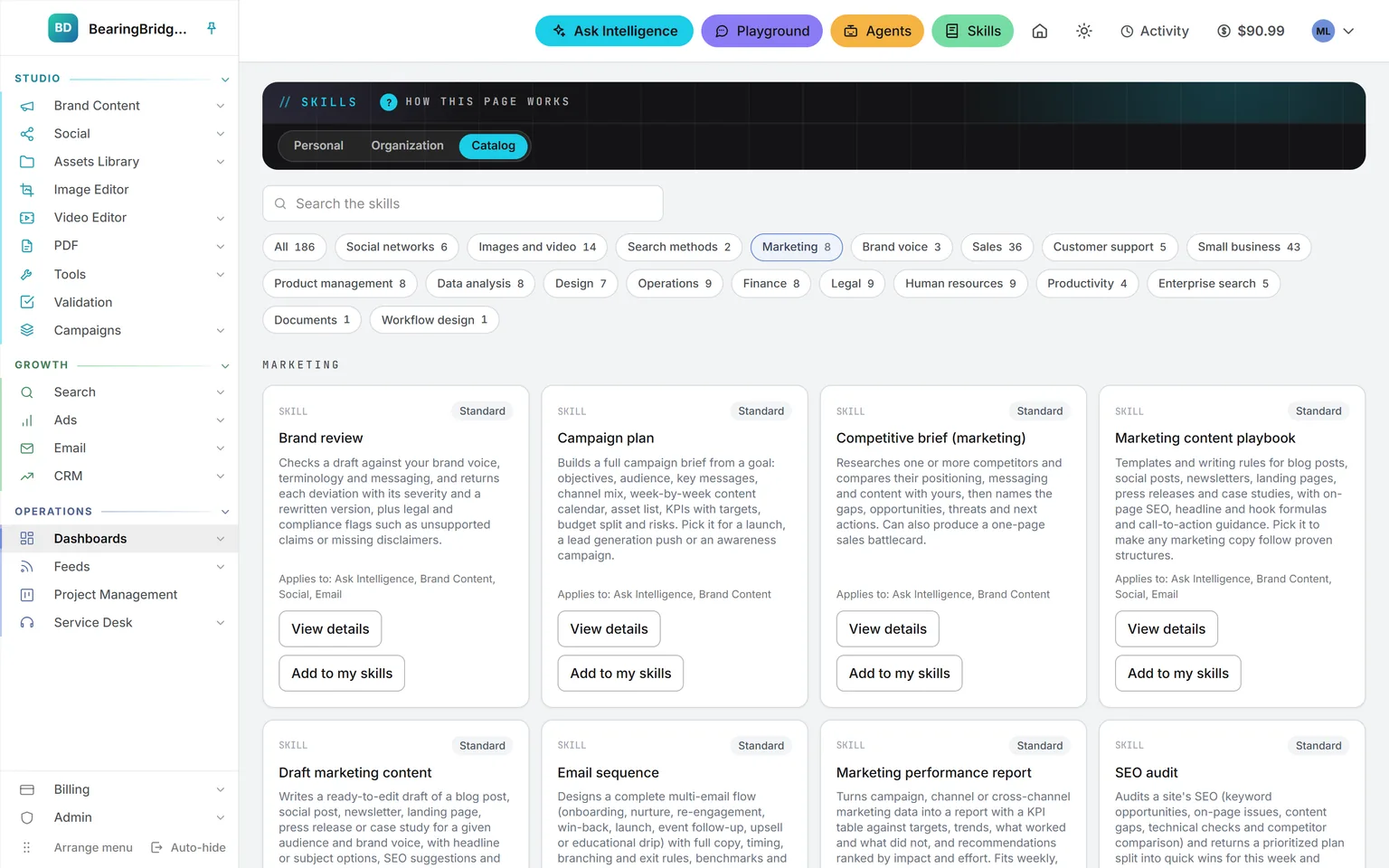Click the Brand Content megaphone icon
Screen dimensions: 1389x868
(x=27, y=106)
